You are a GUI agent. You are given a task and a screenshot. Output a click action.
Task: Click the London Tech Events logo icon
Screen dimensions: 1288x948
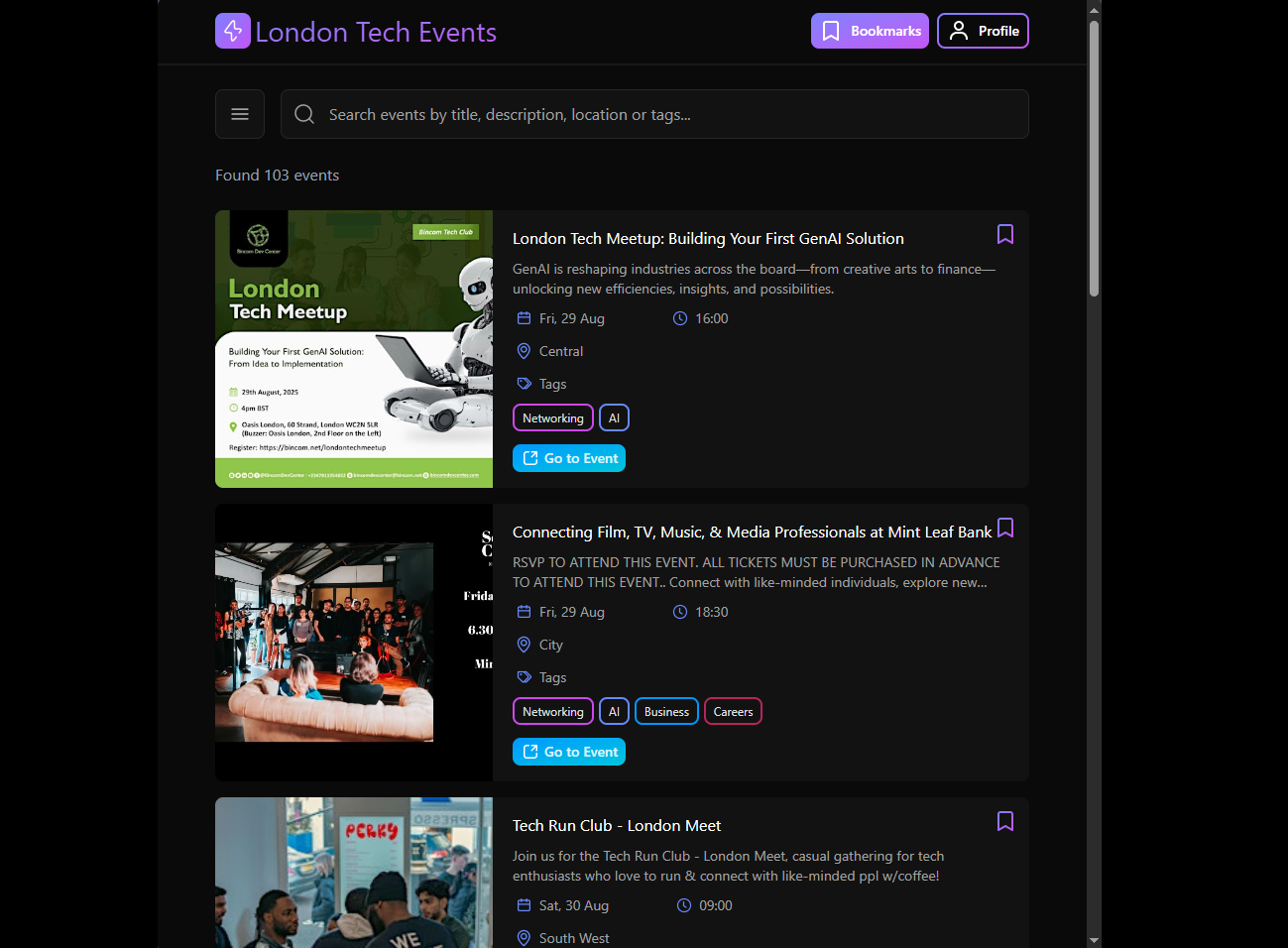[x=233, y=31]
